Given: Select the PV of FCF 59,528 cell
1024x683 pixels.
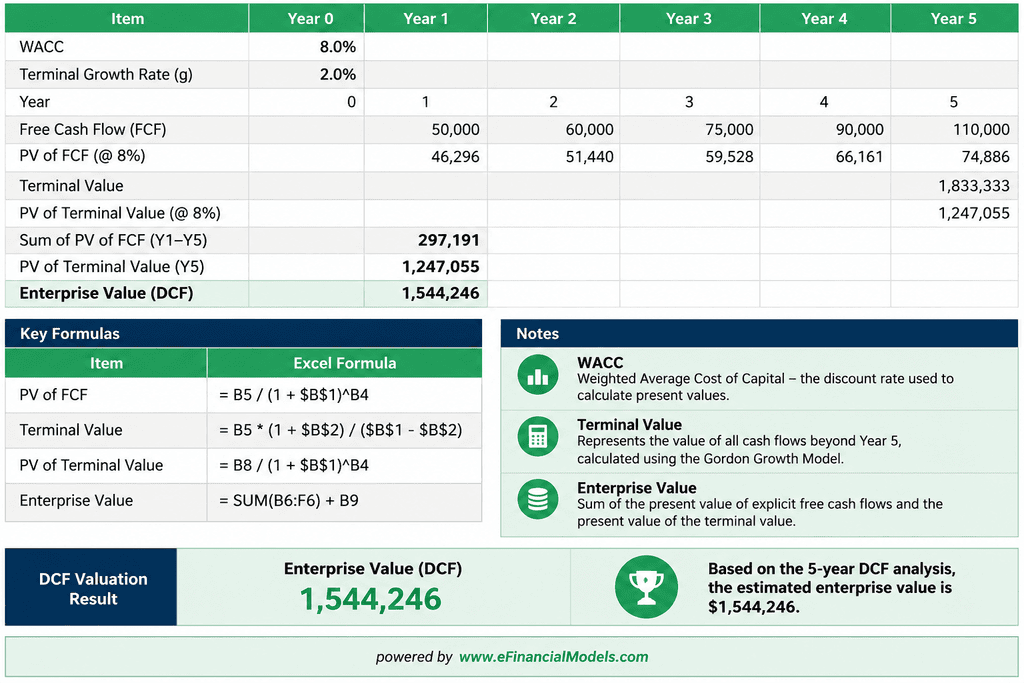Looking at the screenshot, I should pos(690,157).
